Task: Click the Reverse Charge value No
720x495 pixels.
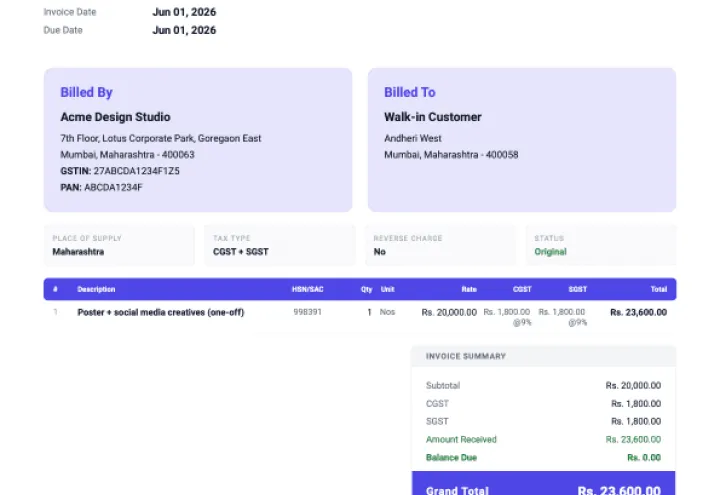Action: [x=379, y=252]
